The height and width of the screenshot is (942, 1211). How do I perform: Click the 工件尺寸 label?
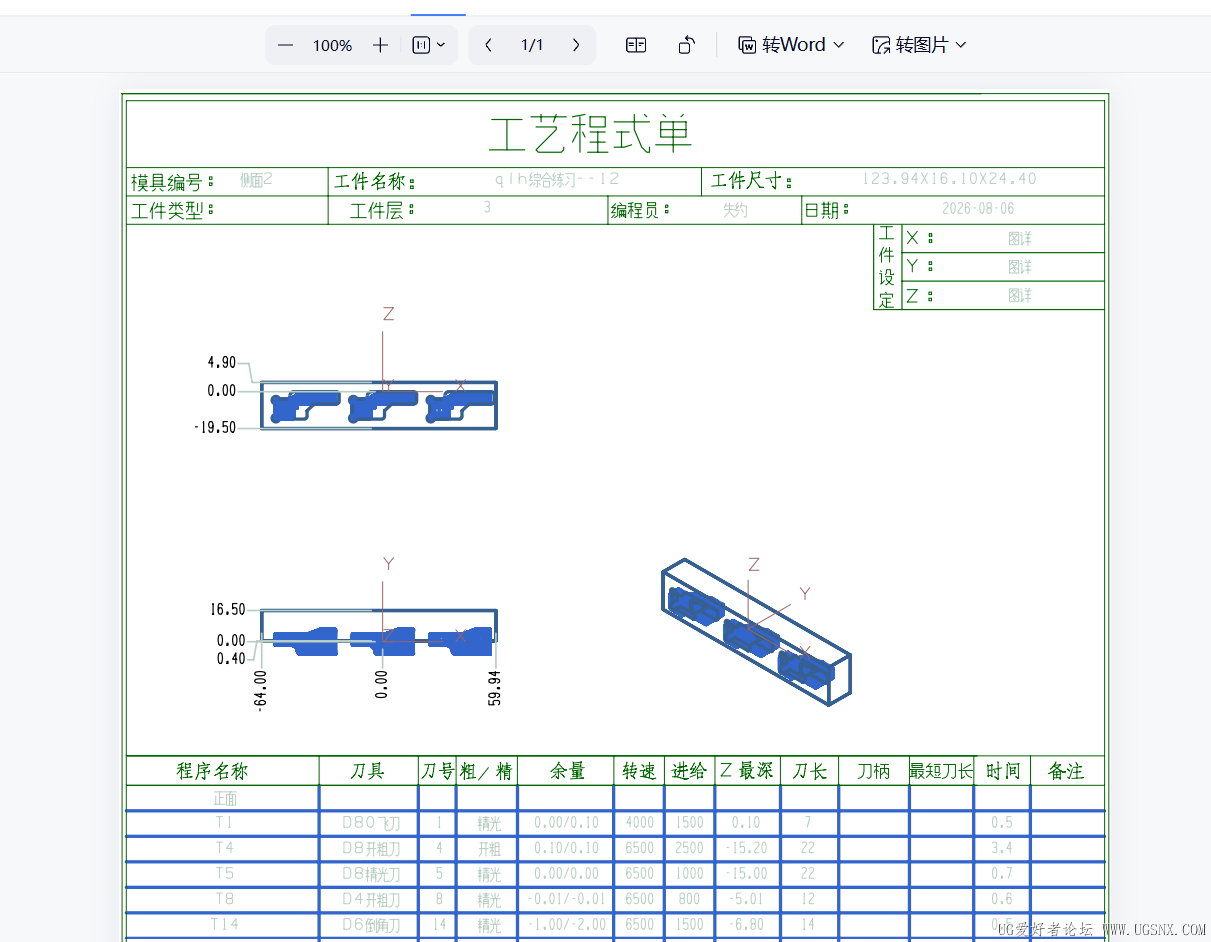tap(751, 182)
